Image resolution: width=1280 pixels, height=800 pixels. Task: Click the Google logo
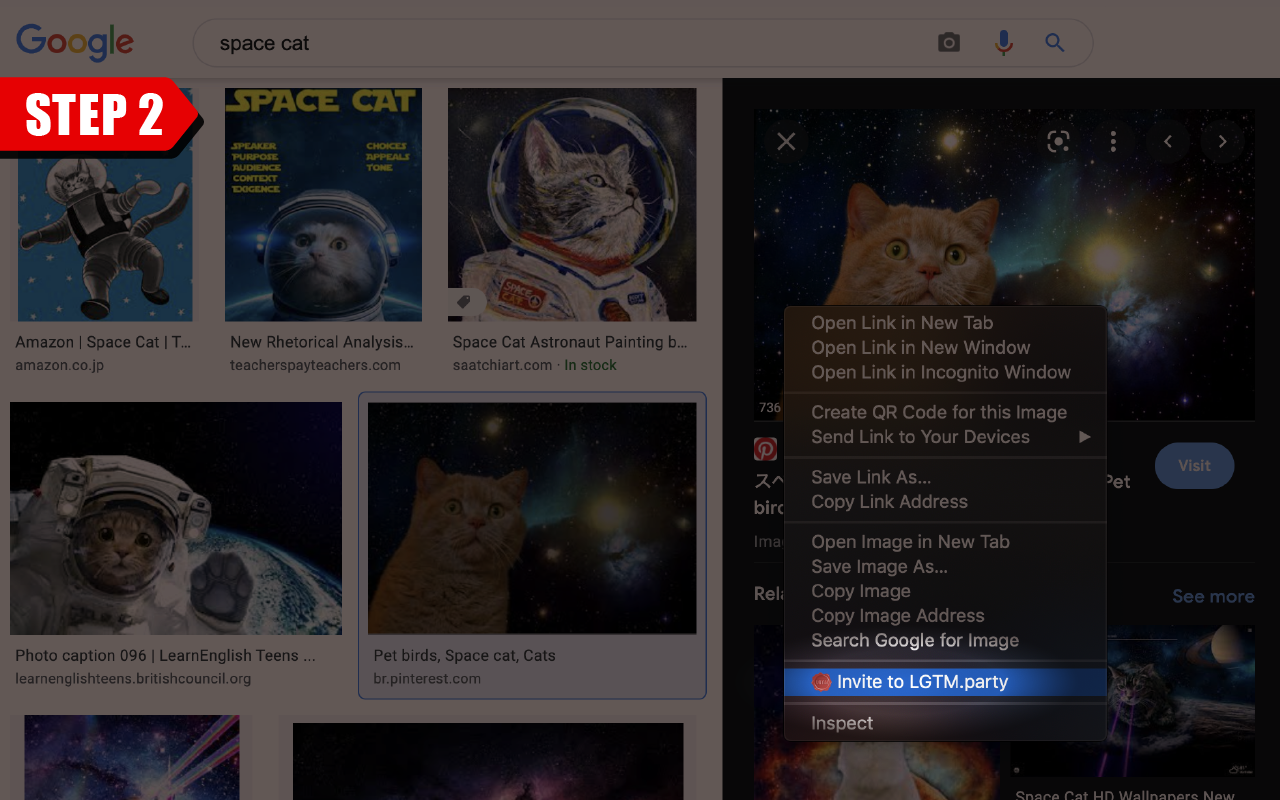[75, 42]
